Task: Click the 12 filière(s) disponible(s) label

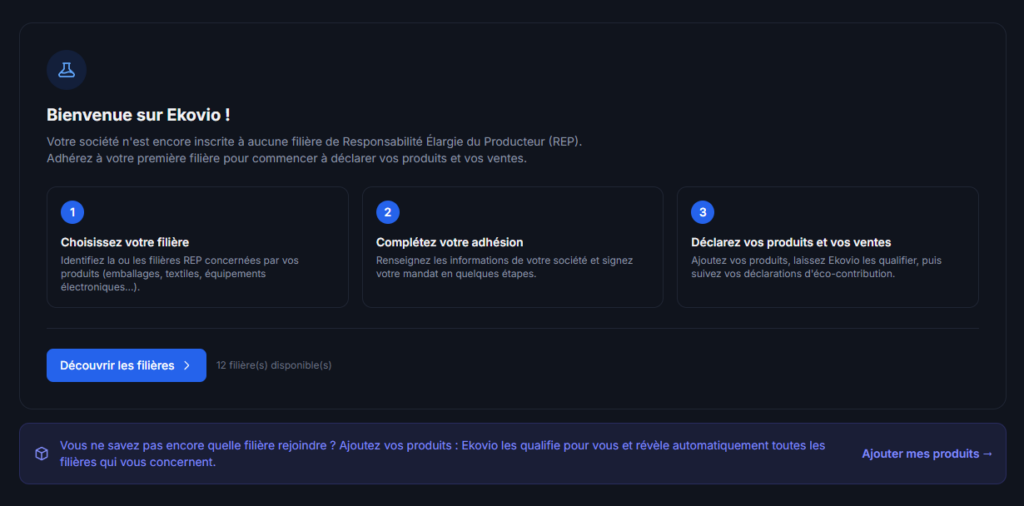Action: click(274, 366)
